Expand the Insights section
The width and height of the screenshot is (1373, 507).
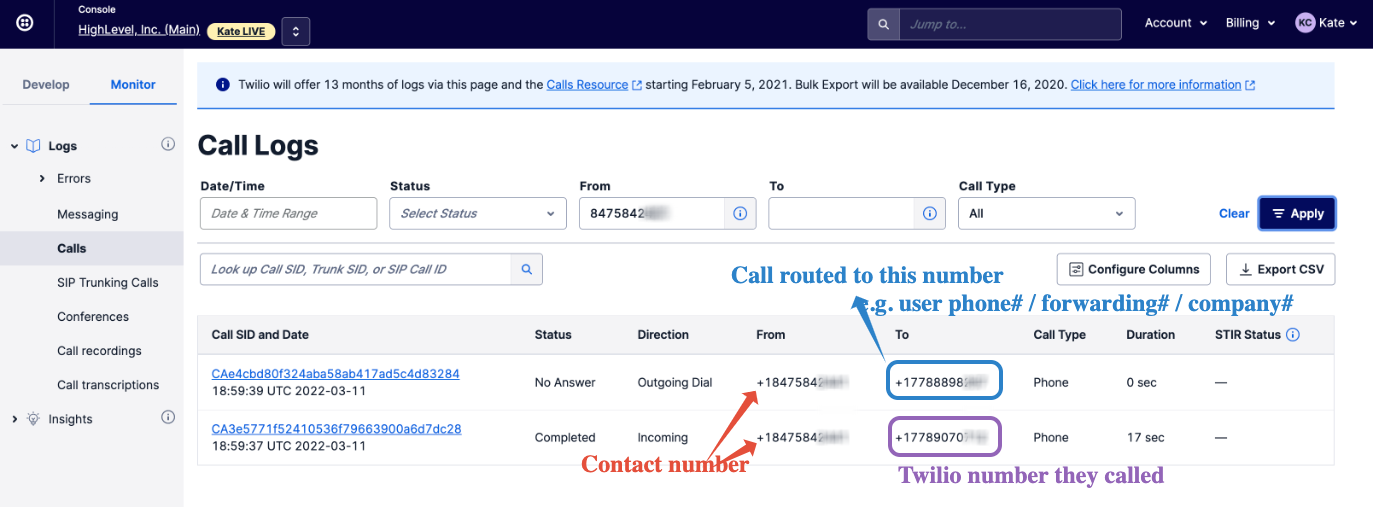point(14,420)
